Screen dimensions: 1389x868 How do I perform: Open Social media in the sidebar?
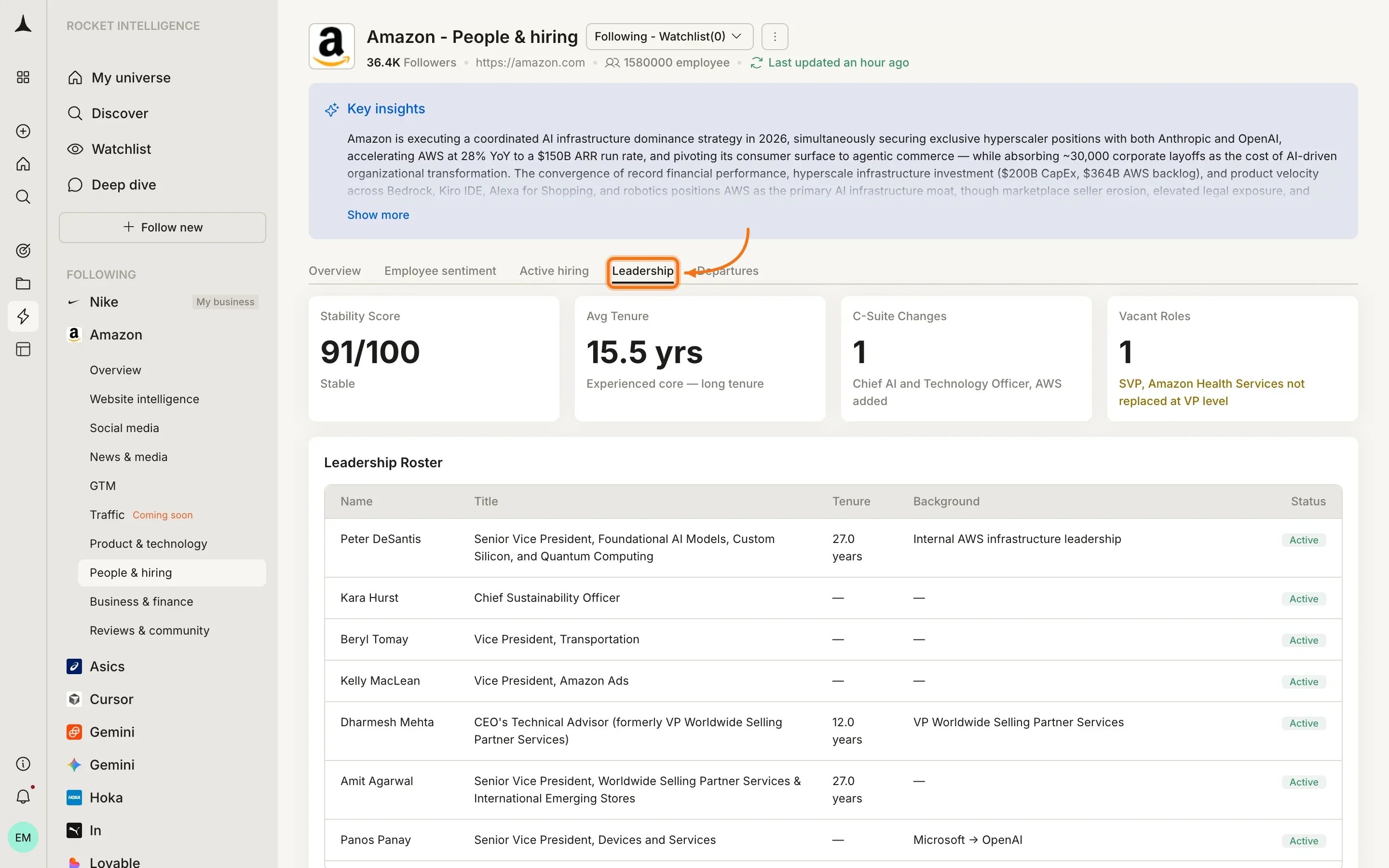coord(124,428)
